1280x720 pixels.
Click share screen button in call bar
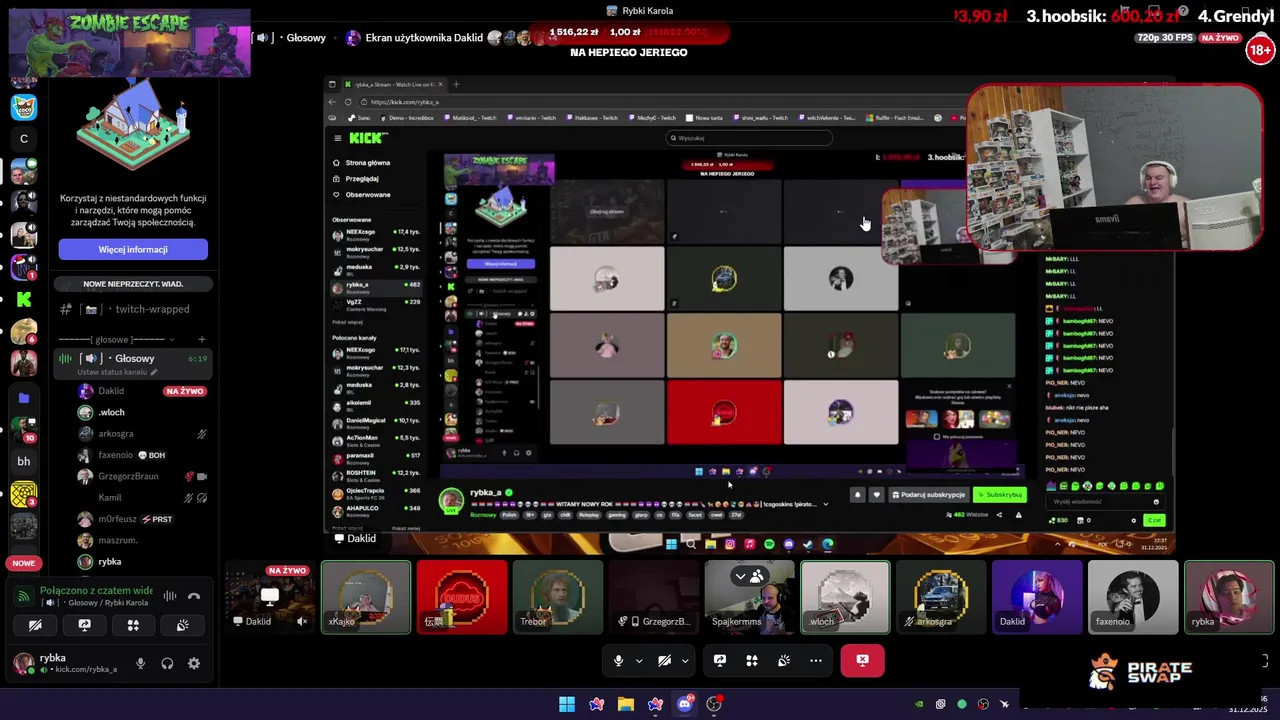click(x=720, y=660)
